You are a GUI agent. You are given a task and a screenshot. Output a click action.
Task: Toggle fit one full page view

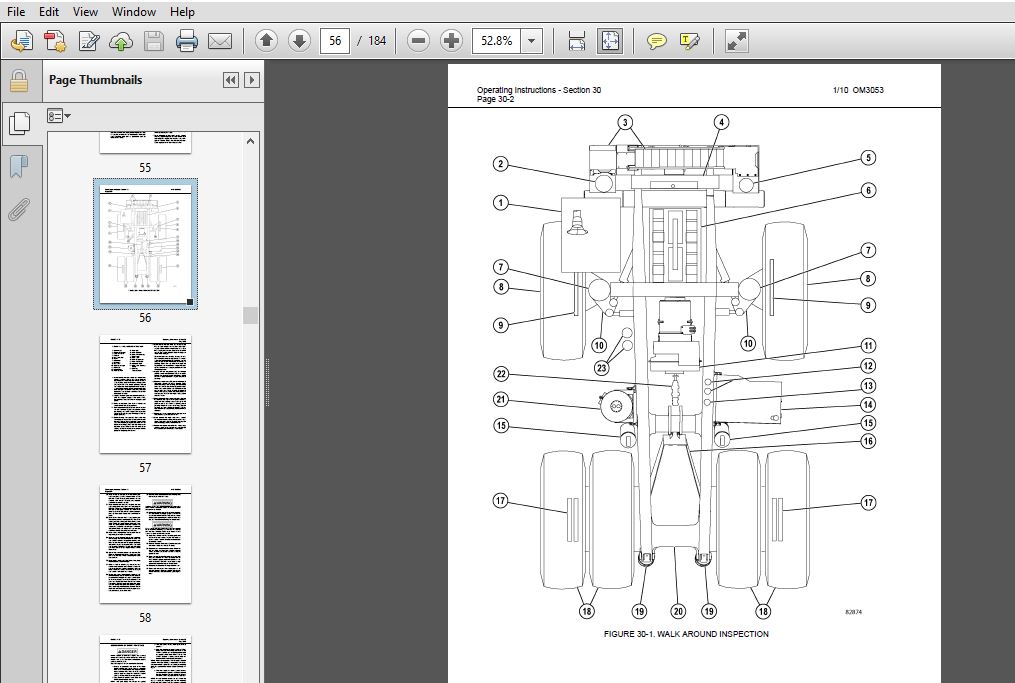click(x=609, y=41)
